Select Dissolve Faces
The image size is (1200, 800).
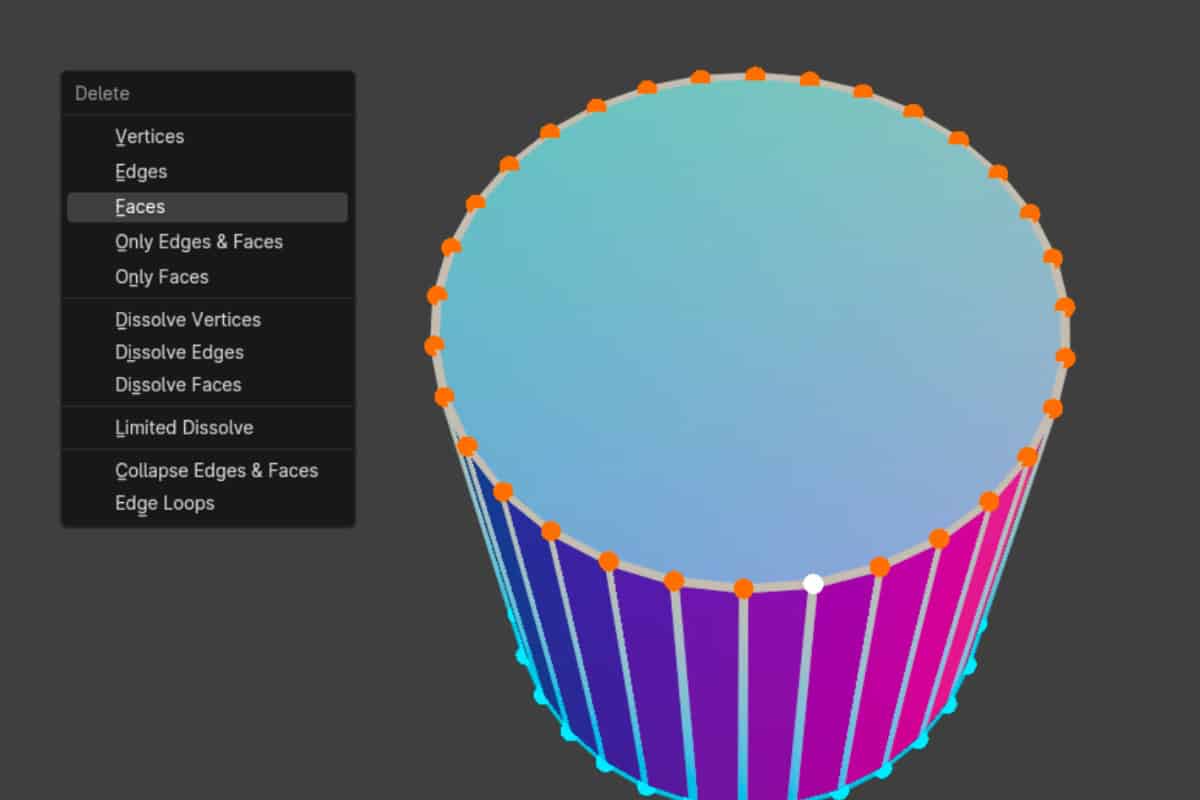[178, 384]
